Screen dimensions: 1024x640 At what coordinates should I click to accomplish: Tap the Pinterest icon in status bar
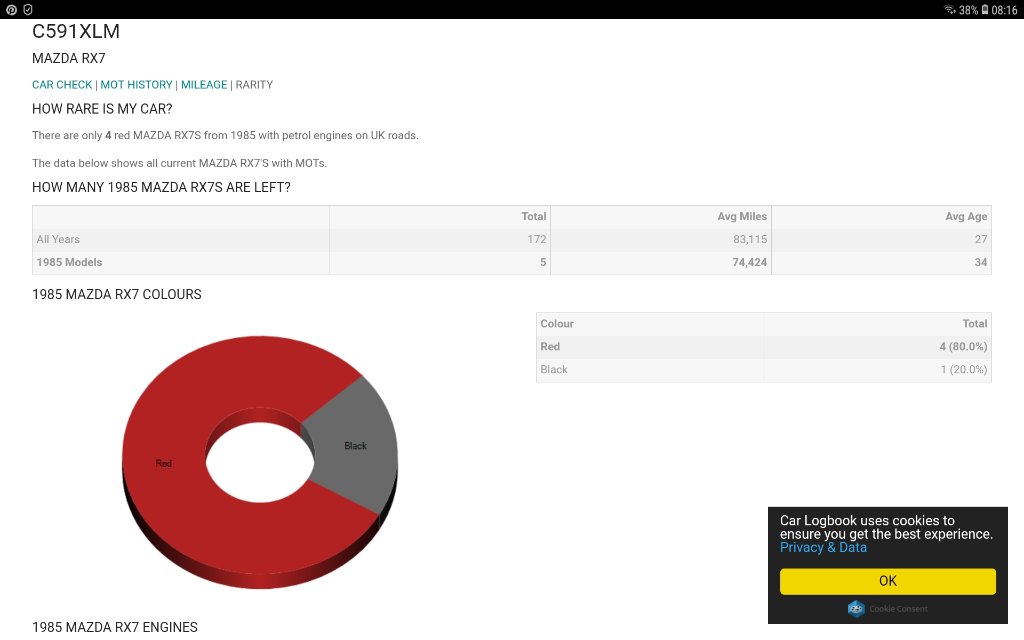(x=11, y=10)
